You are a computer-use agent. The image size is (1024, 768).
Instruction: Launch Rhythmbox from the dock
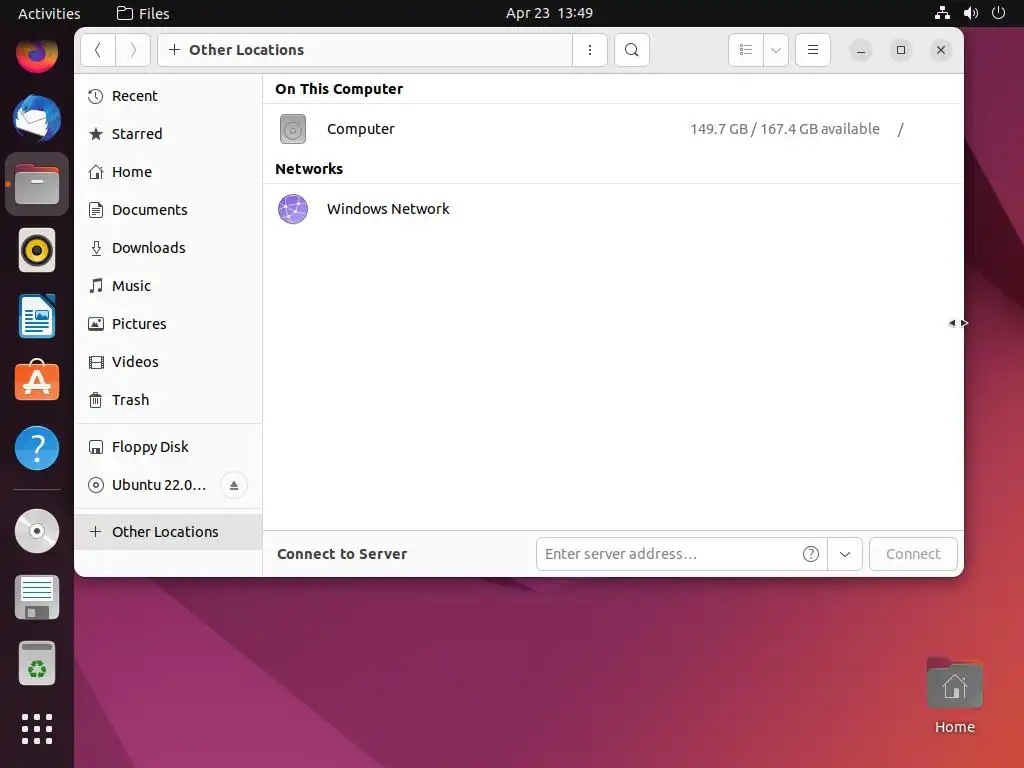tap(37, 250)
